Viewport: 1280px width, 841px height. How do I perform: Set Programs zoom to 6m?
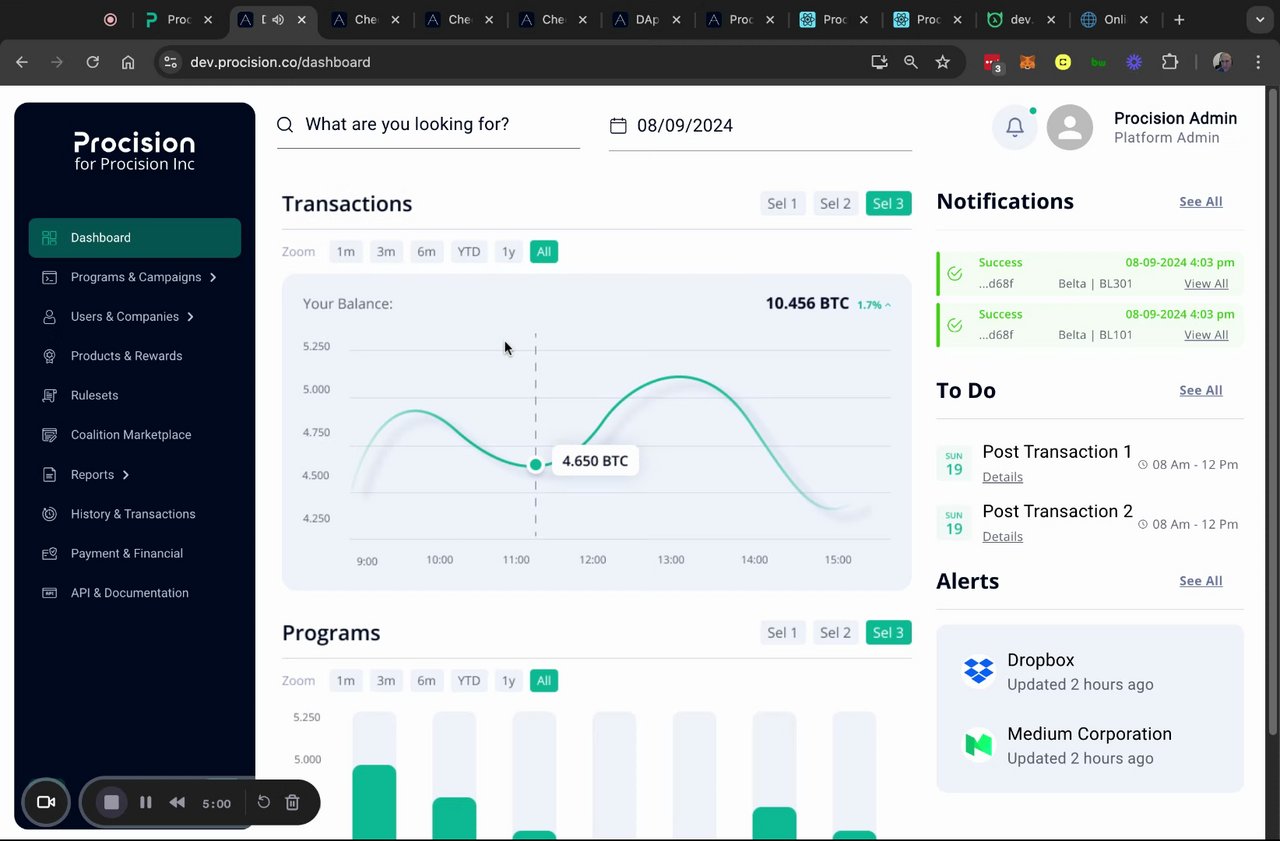click(x=426, y=681)
